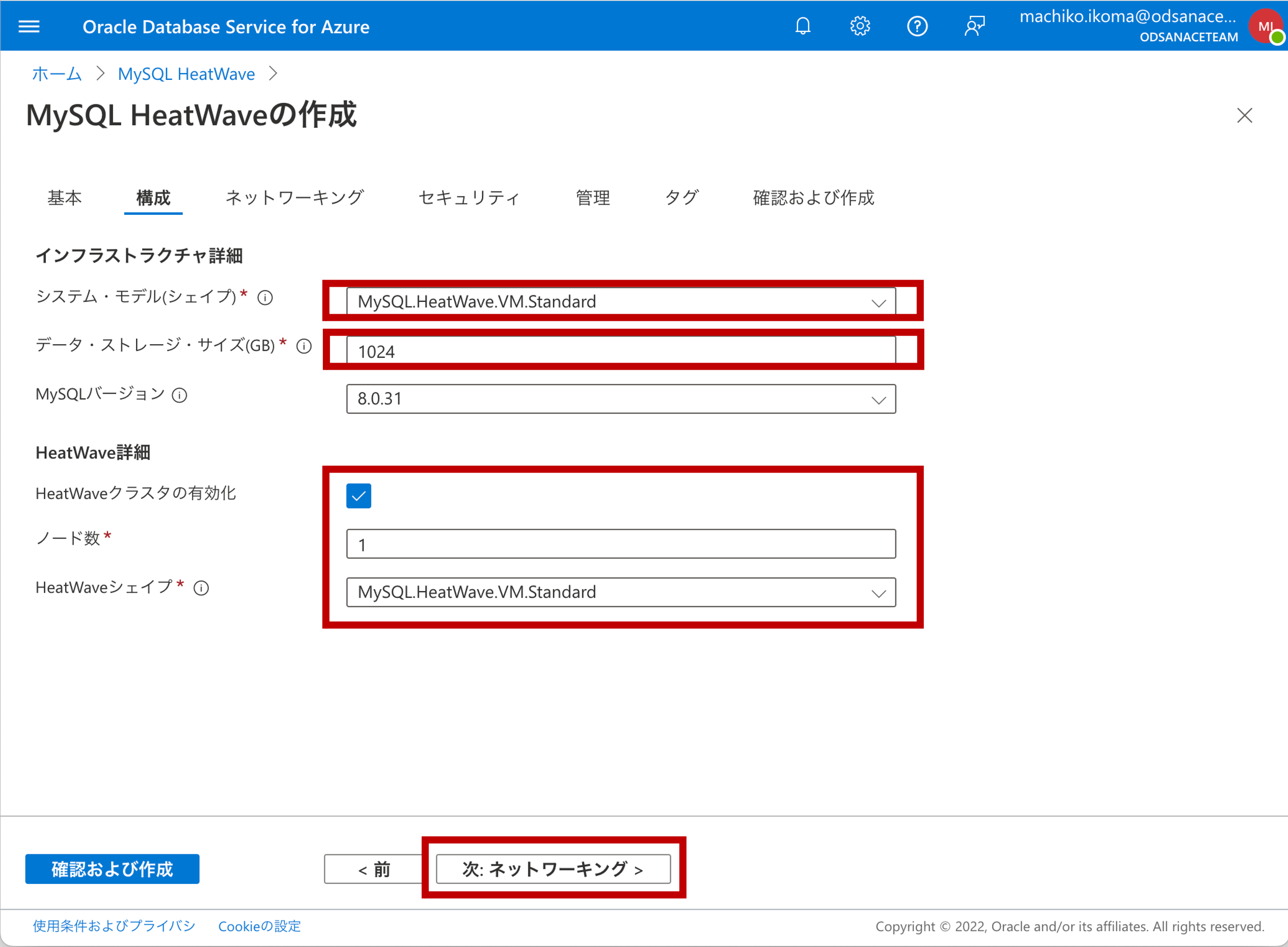This screenshot has height=947, width=1288.
Task: Show info for MySQLバージョン
Action: click(179, 396)
